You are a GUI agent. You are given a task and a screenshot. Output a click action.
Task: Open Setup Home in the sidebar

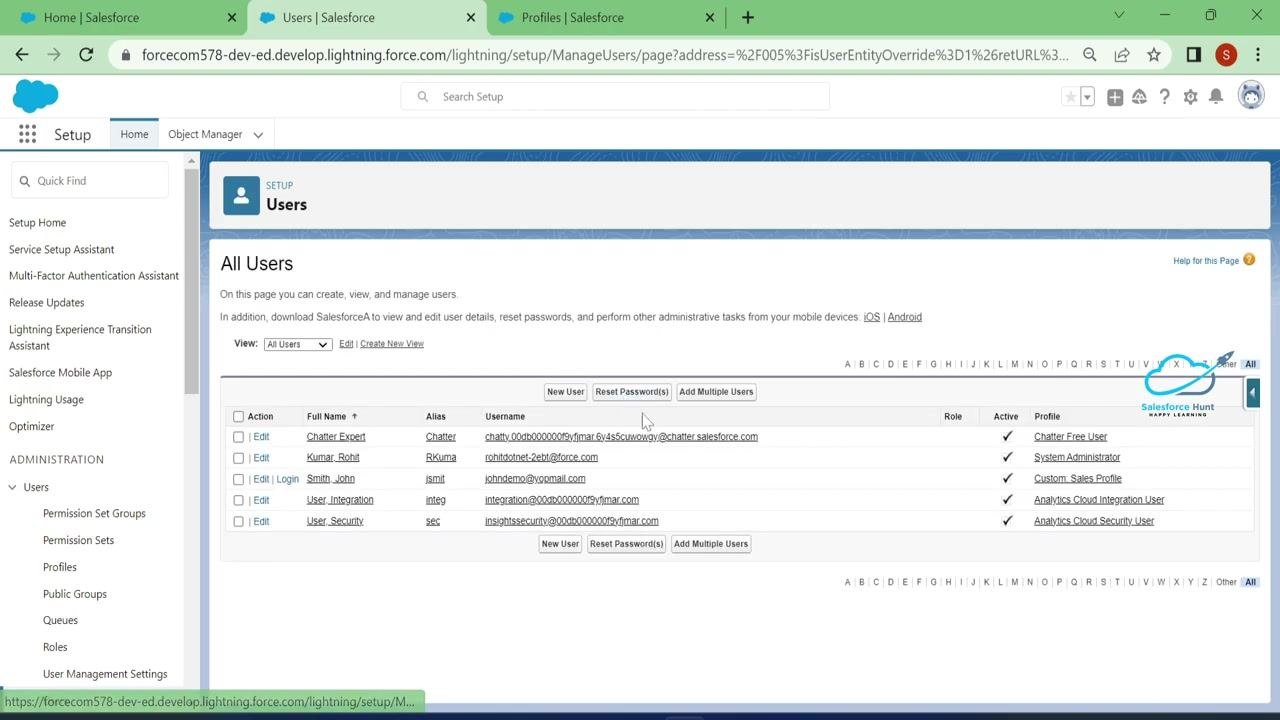coord(38,223)
